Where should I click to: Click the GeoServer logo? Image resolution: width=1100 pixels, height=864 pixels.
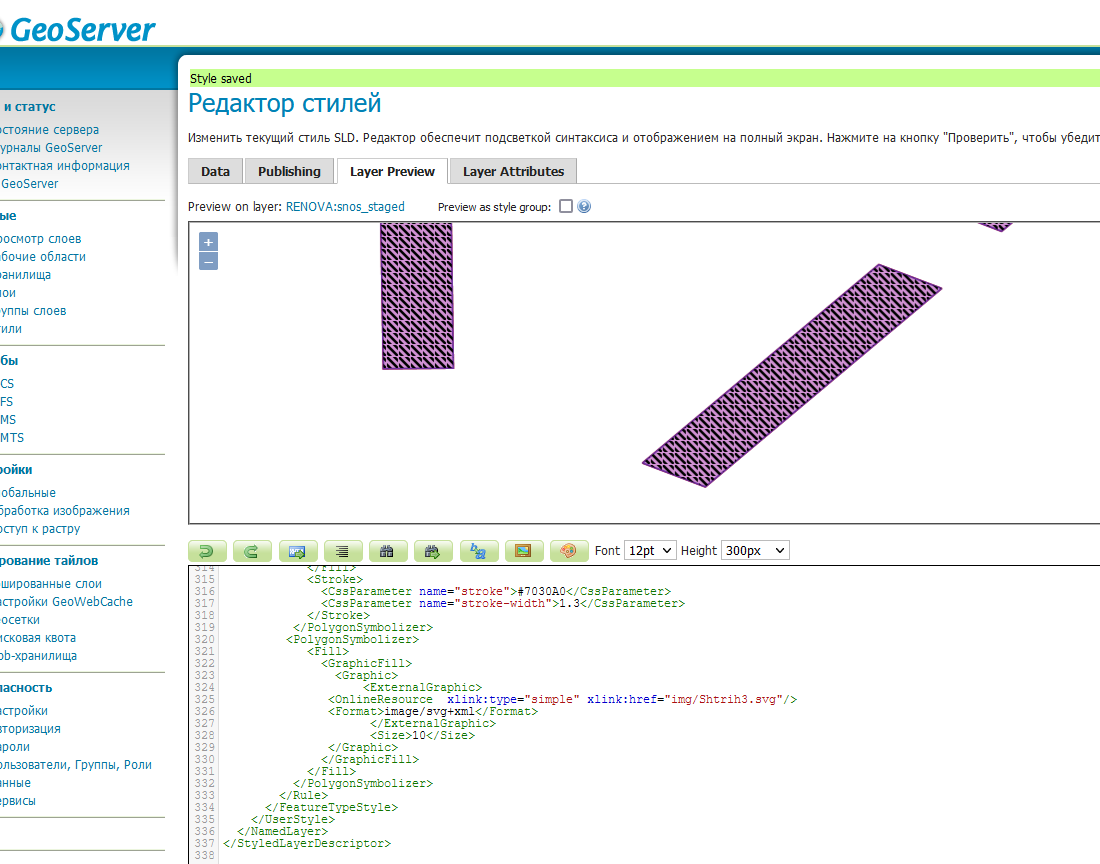(x=77, y=29)
